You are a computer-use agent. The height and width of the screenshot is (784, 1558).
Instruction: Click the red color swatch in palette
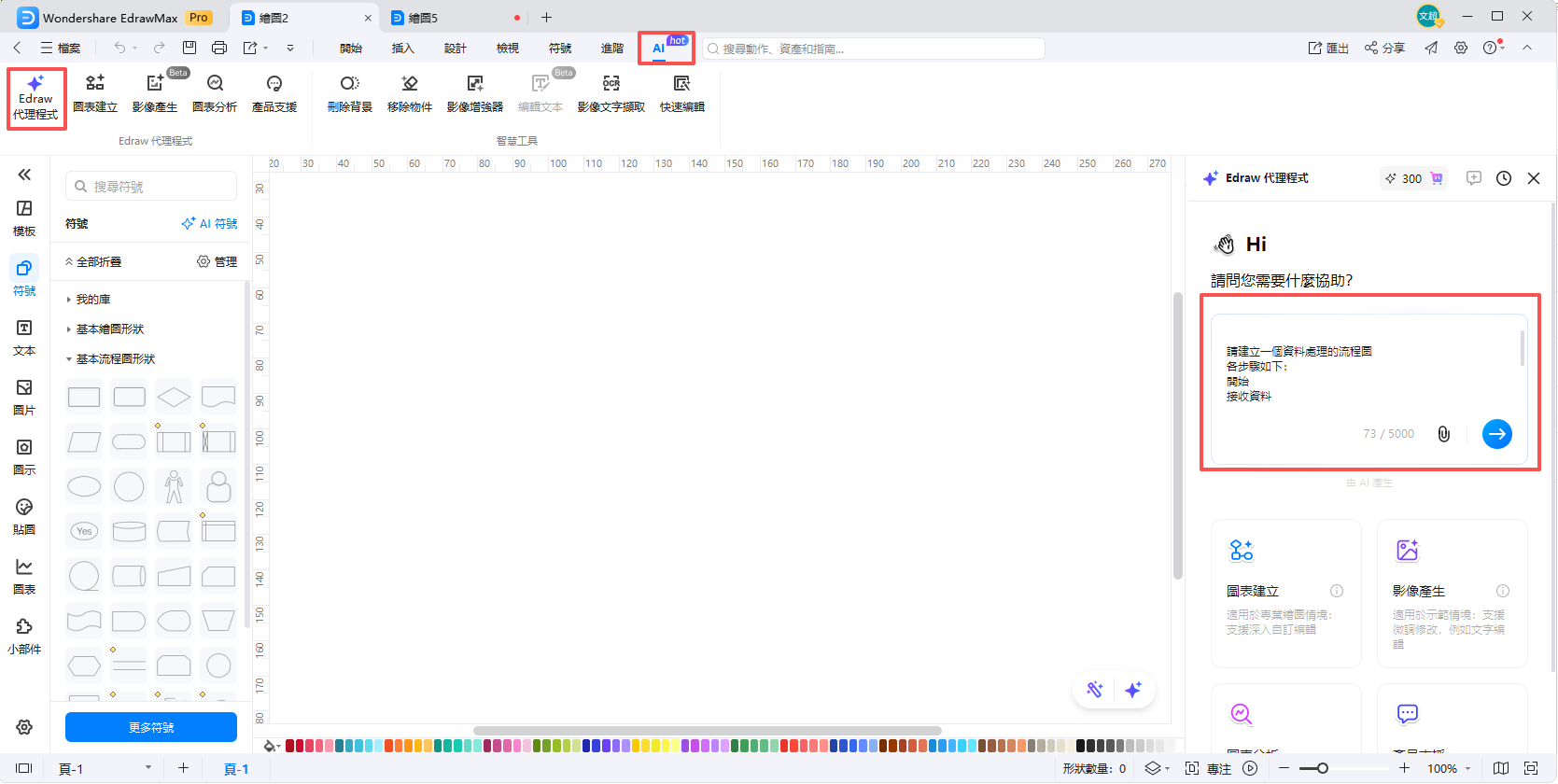[x=290, y=746]
